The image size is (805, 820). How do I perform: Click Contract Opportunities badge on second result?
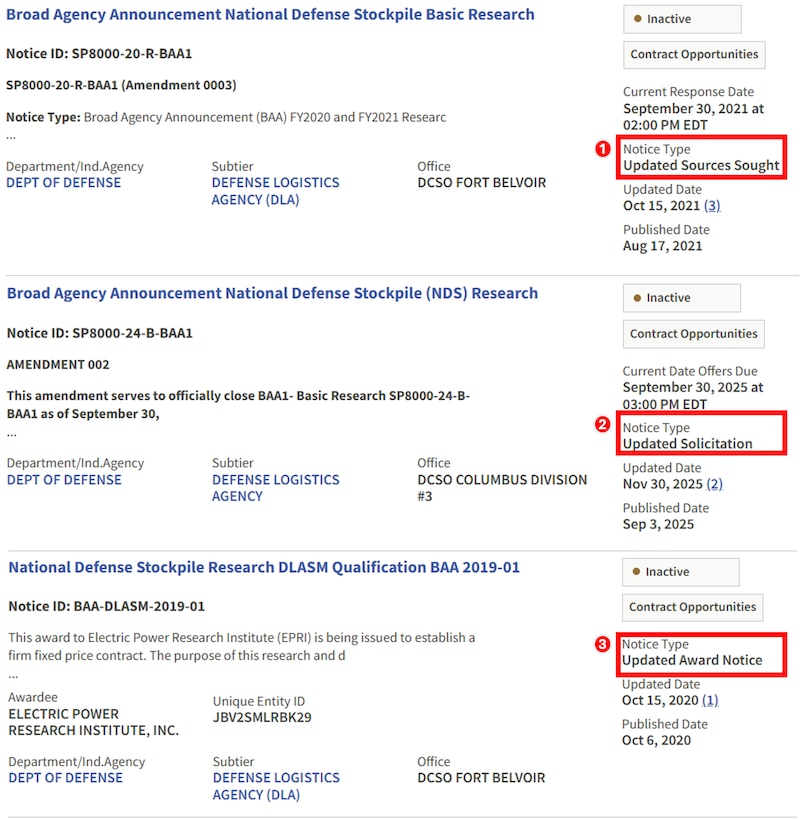[694, 334]
